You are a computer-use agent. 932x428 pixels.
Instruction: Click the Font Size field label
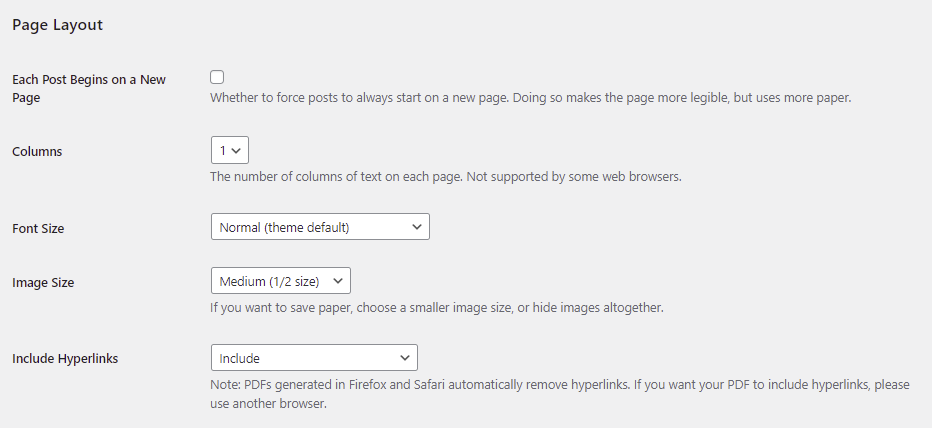click(38, 229)
